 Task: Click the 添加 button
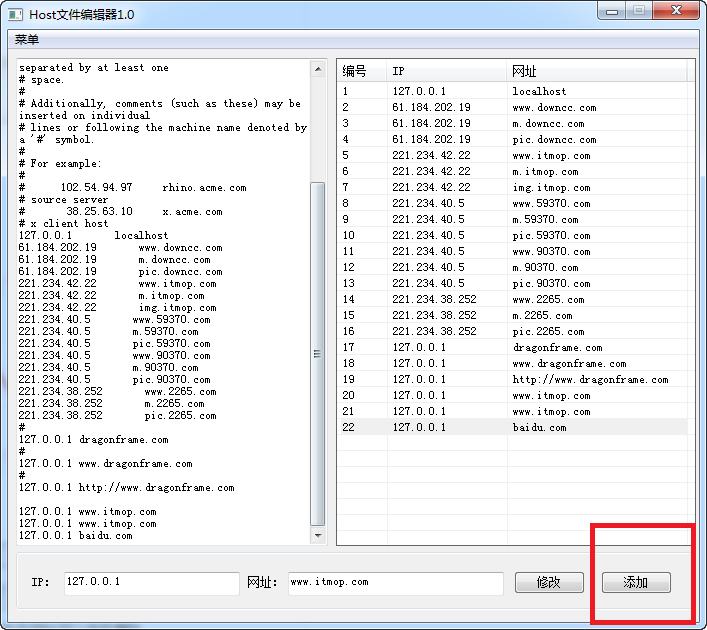(636, 582)
